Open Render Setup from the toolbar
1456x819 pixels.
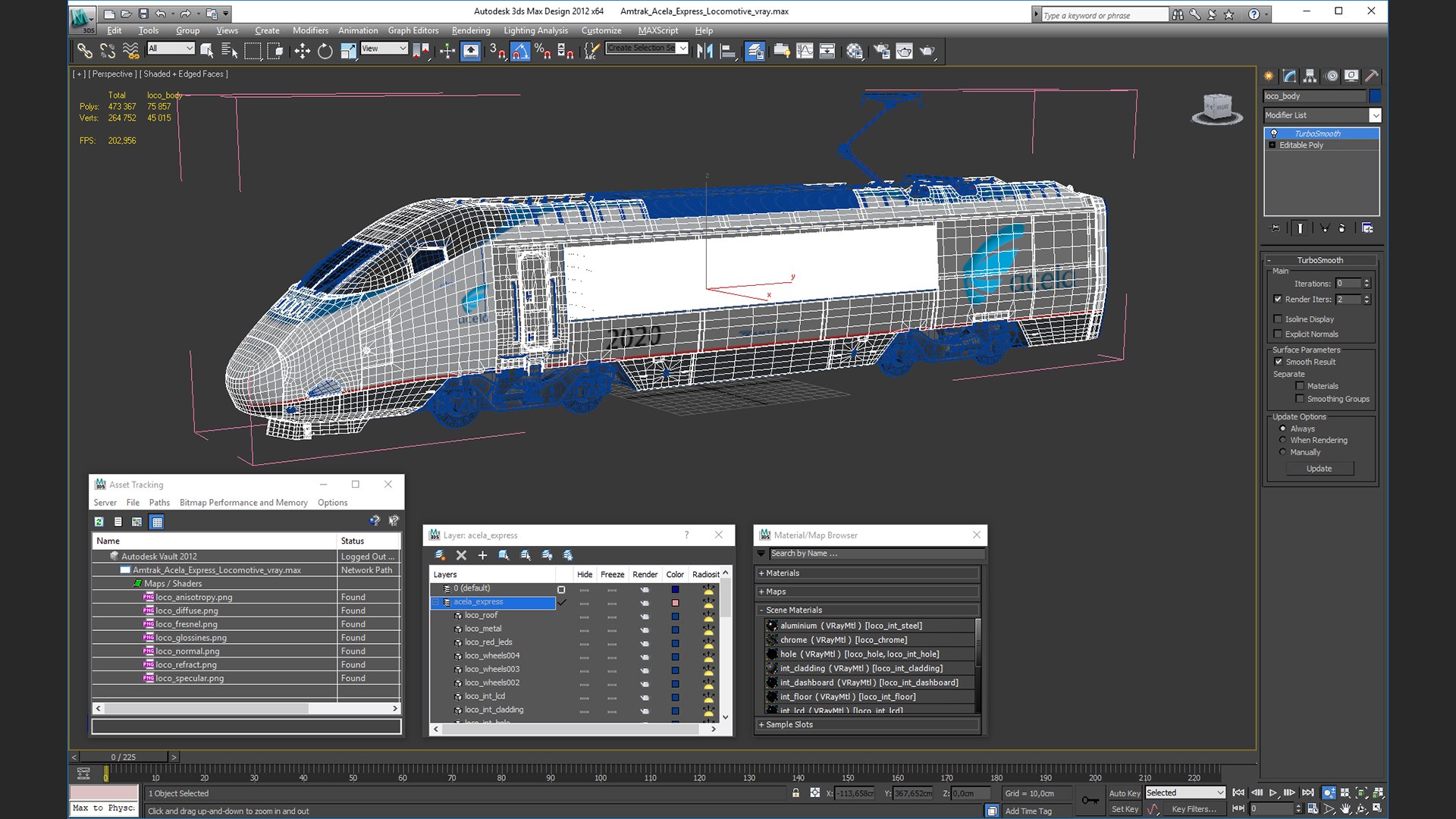coord(881,51)
